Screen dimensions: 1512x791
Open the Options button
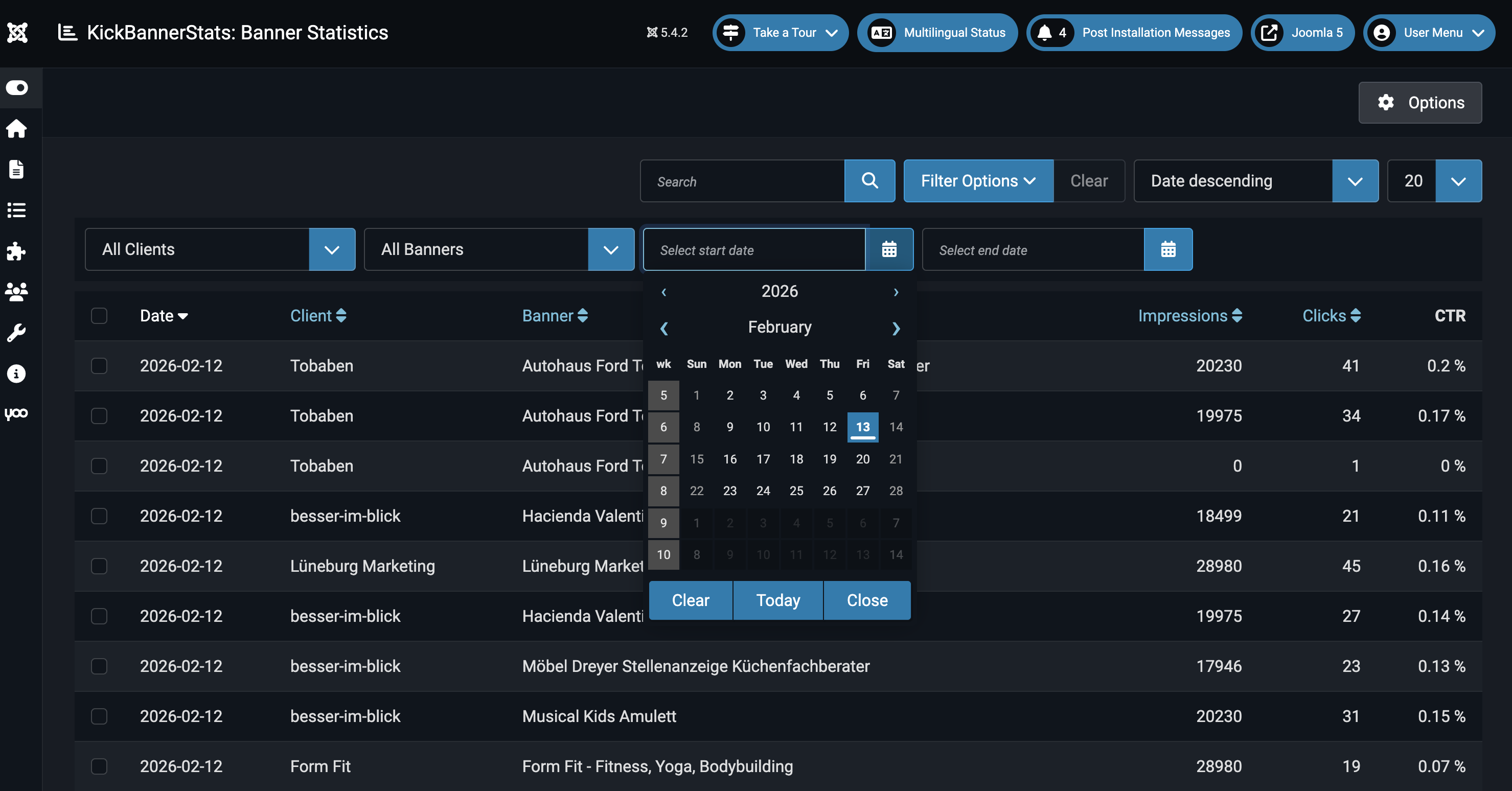[1419, 103]
